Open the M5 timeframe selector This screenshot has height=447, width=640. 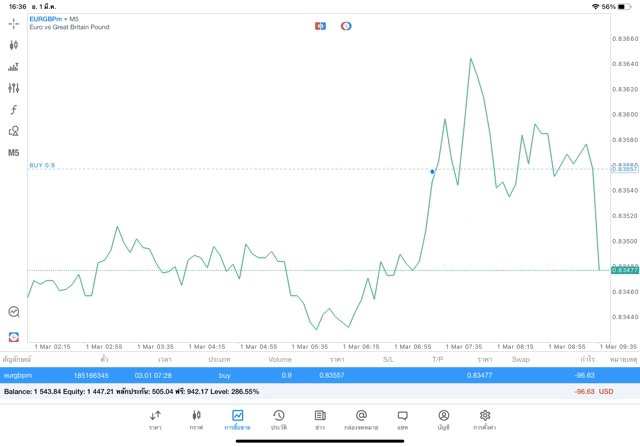(14, 153)
